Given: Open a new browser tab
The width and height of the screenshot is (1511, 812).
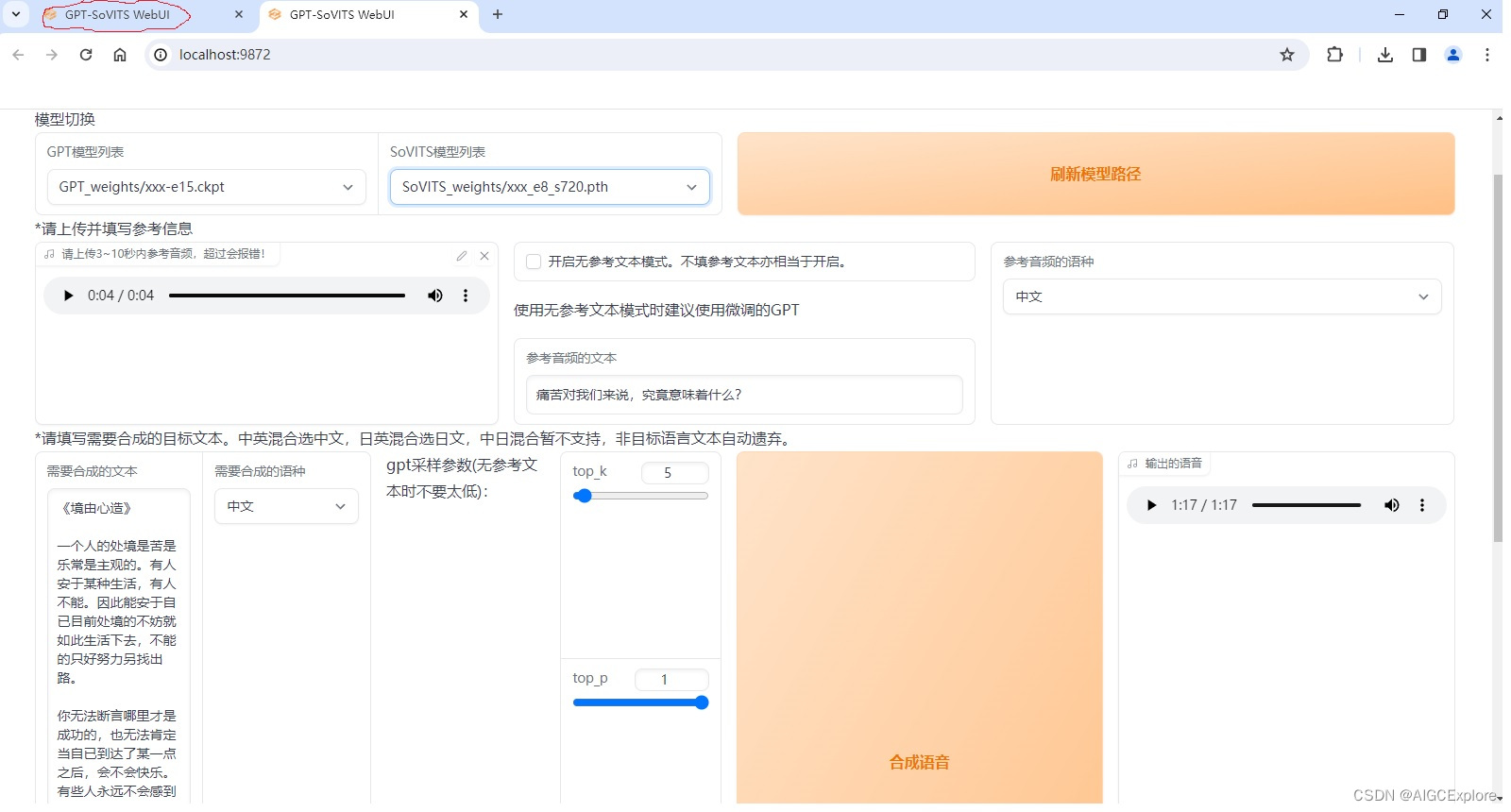Looking at the screenshot, I should tap(498, 14).
